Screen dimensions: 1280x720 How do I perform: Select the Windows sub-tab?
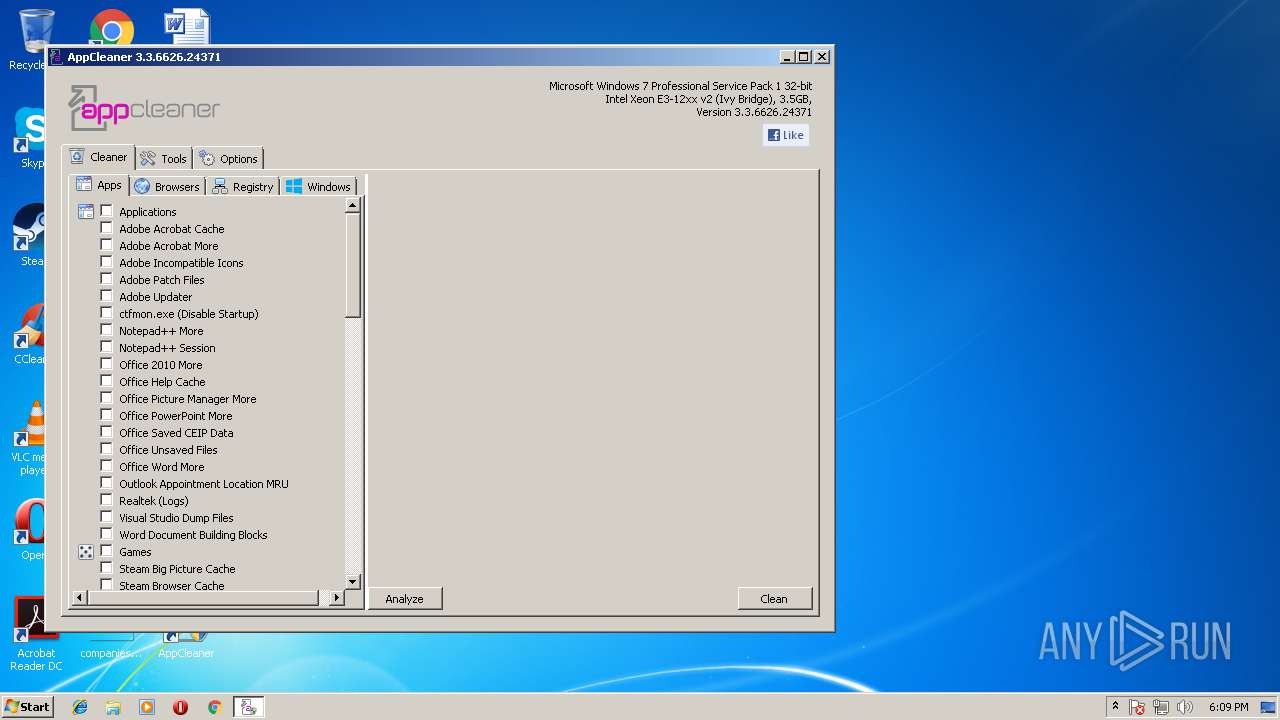tap(318, 187)
